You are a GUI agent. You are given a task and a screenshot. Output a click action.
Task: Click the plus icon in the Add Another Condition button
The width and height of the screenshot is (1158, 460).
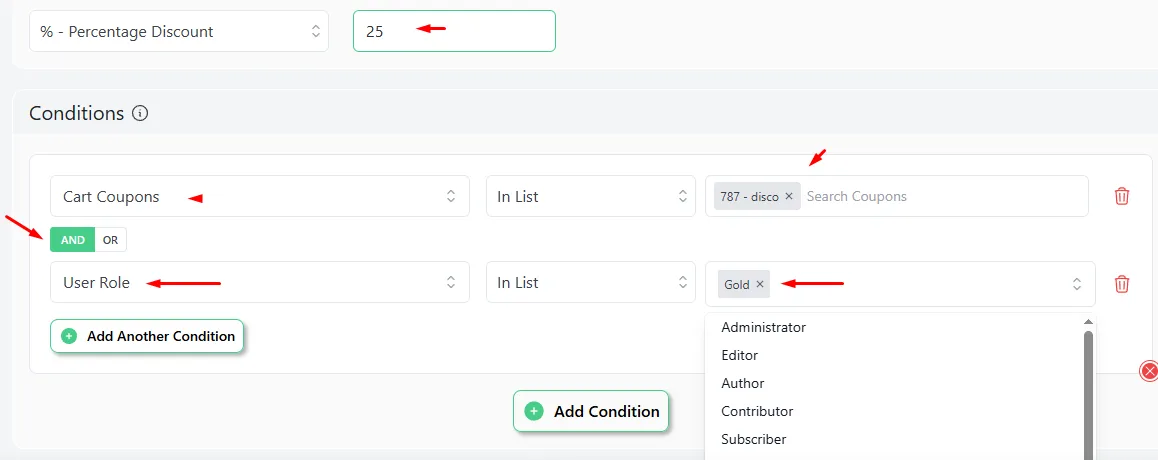(x=69, y=337)
